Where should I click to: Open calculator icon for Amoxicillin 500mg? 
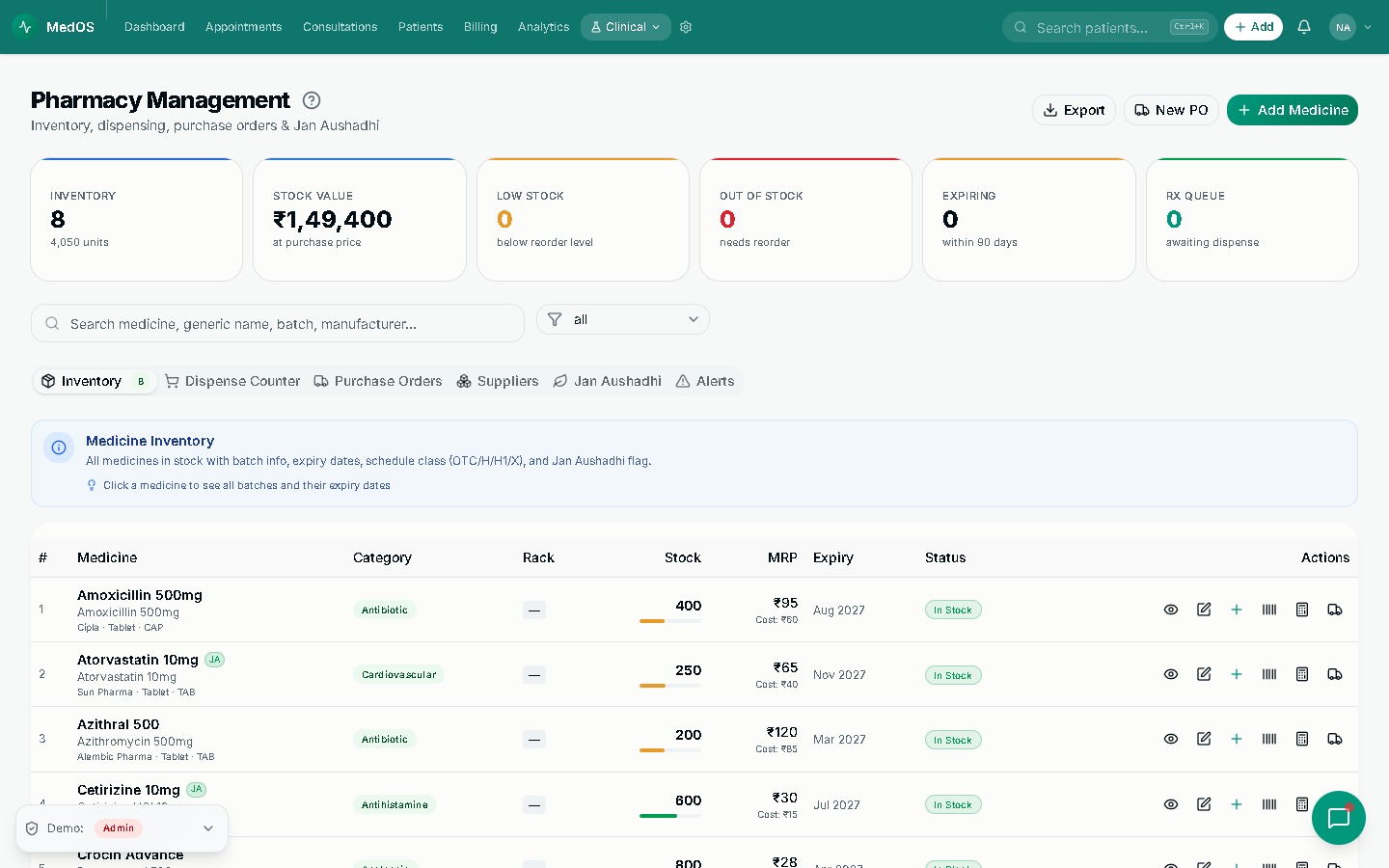[x=1302, y=610]
